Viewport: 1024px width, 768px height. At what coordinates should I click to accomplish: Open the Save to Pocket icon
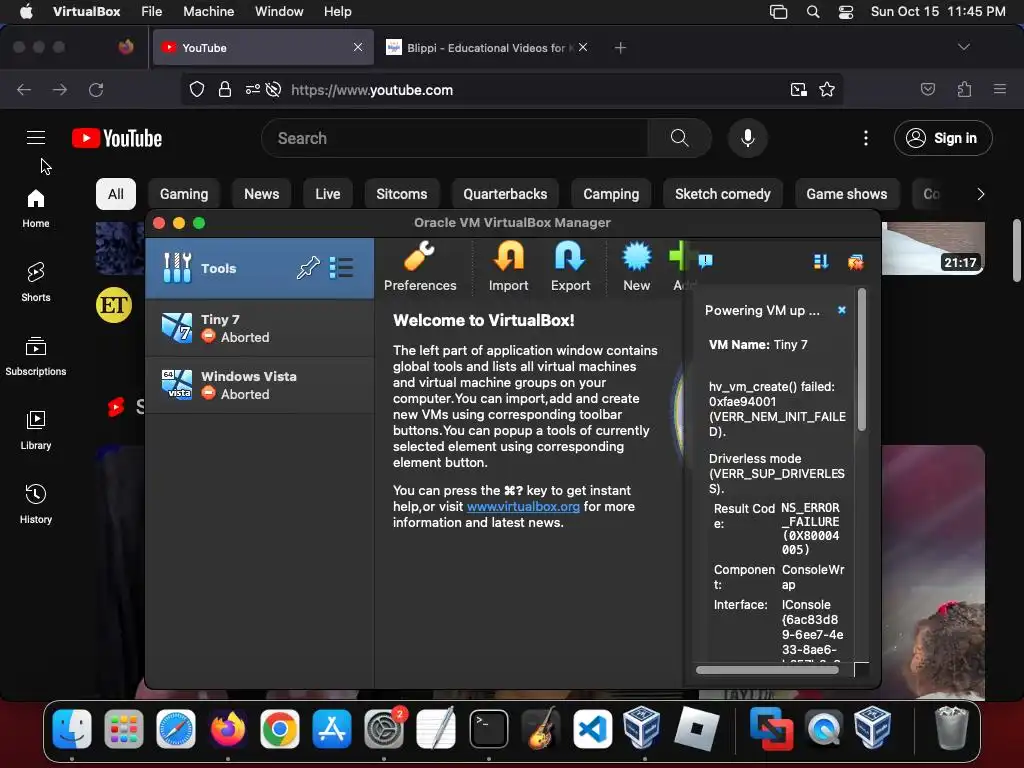[x=928, y=89]
